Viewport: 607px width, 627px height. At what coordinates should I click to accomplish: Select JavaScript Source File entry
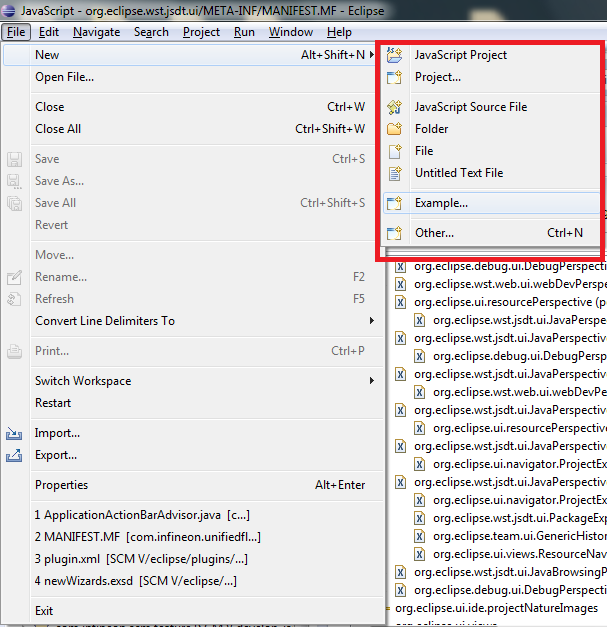tap(491, 107)
